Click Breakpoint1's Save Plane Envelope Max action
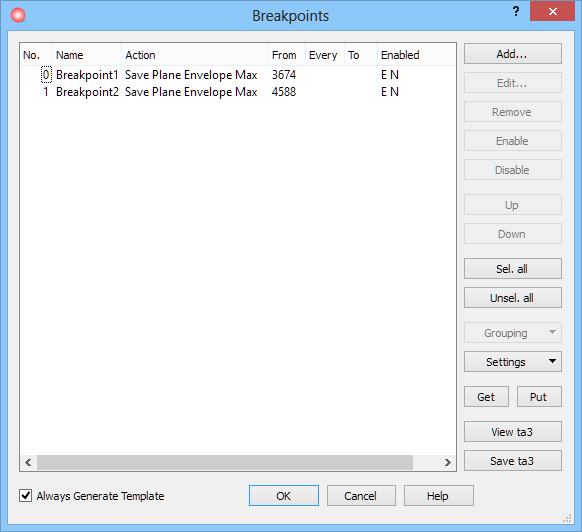 point(191,75)
